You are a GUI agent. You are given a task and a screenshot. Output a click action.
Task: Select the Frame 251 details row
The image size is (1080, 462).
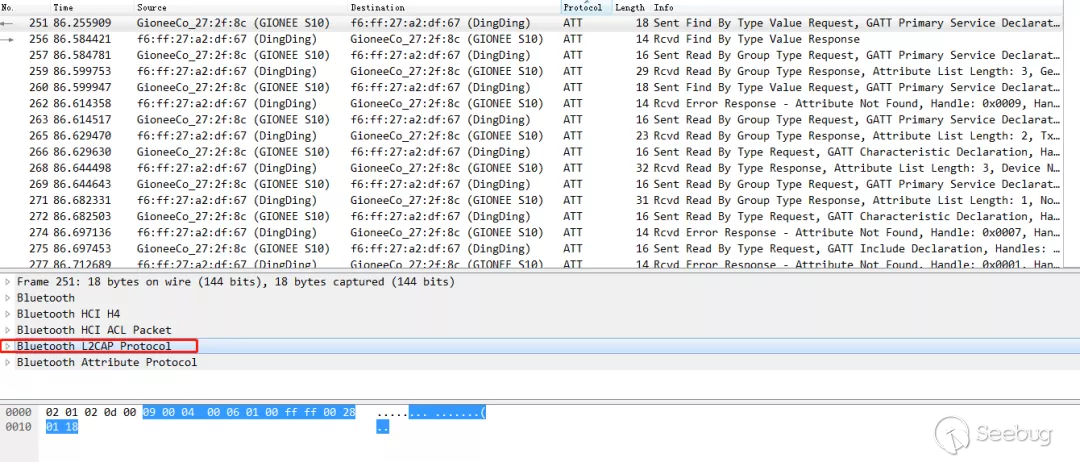pyautogui.click(x=540, y=282)
